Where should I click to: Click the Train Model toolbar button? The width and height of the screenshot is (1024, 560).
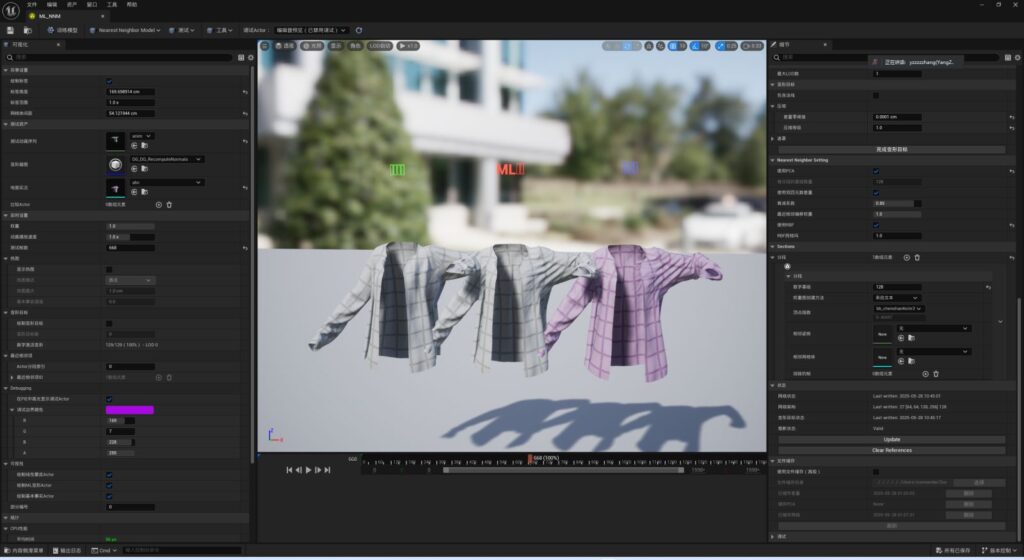coord(62,30)
